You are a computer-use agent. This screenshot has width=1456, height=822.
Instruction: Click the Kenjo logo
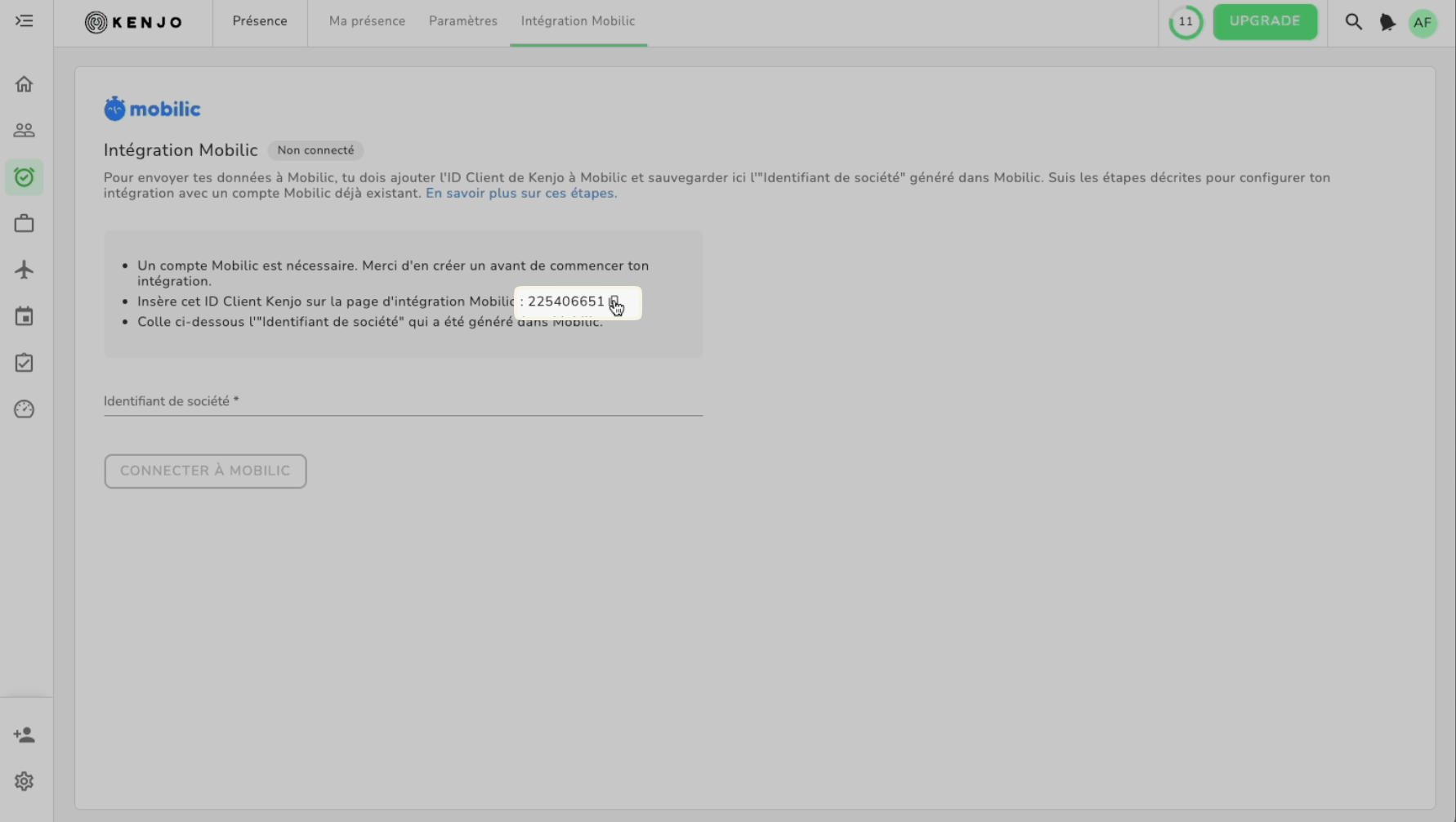click(134, 22)
